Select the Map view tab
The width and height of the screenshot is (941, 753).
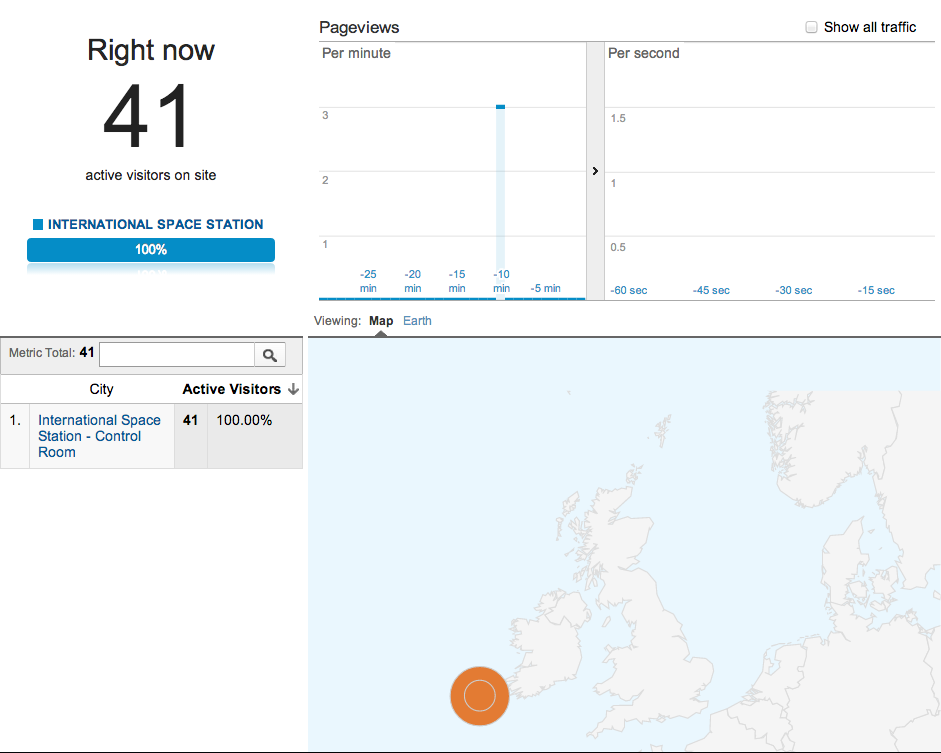click(x=381, y=320)
